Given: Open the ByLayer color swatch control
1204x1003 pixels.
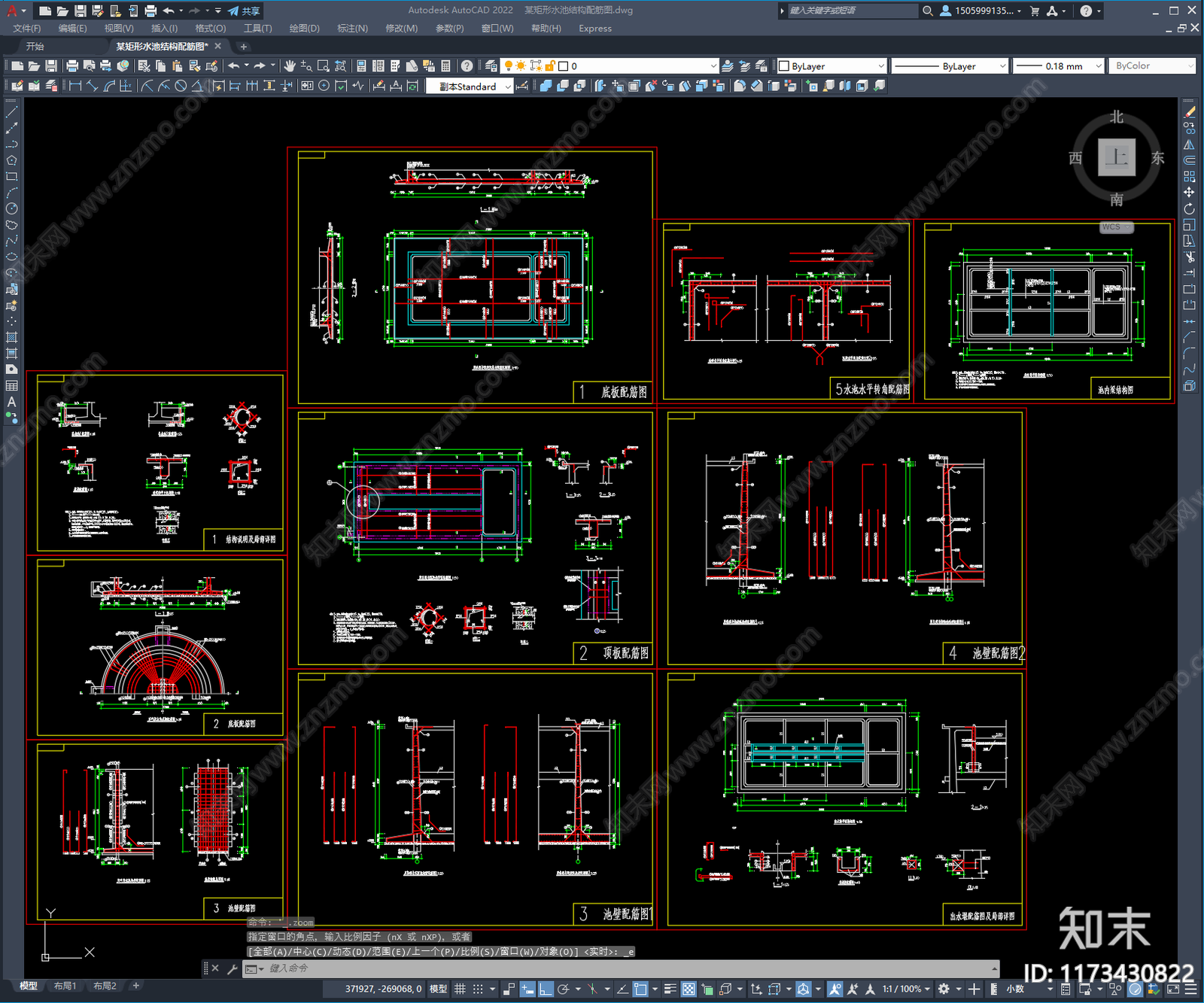Looking at the screenshot, I should click(x=832, y=66).
